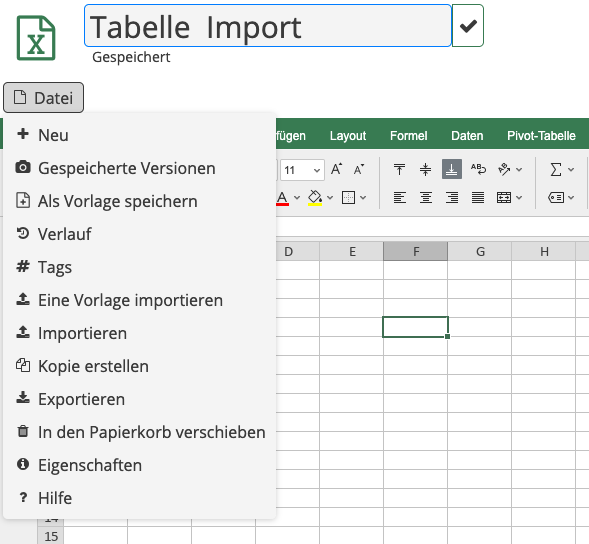Expand the sum function dropdown arrow
The image size is (589, 544).
click(571, 170)
